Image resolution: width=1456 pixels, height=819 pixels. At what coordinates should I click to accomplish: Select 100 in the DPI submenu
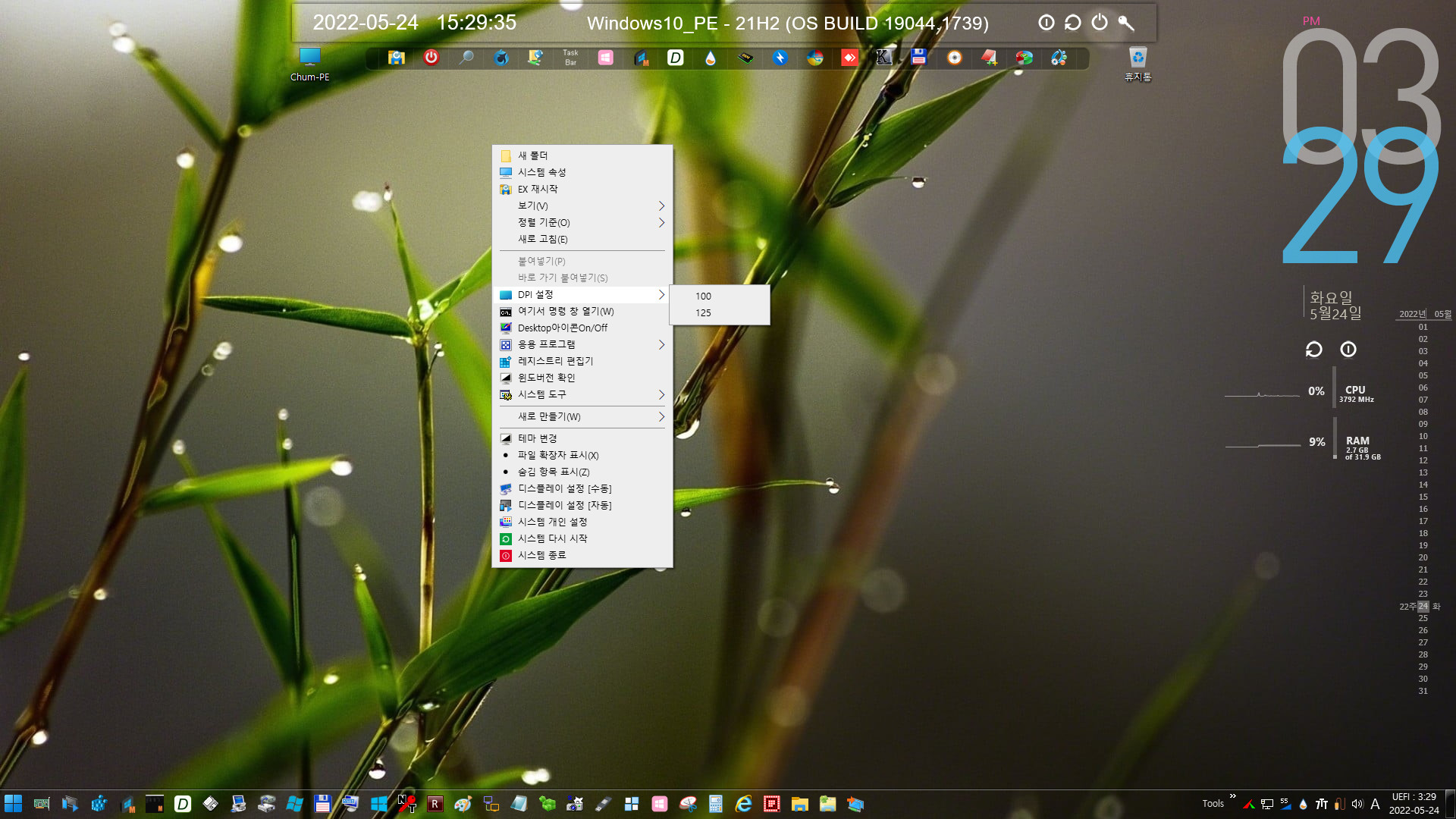click(x=720, y=296)
